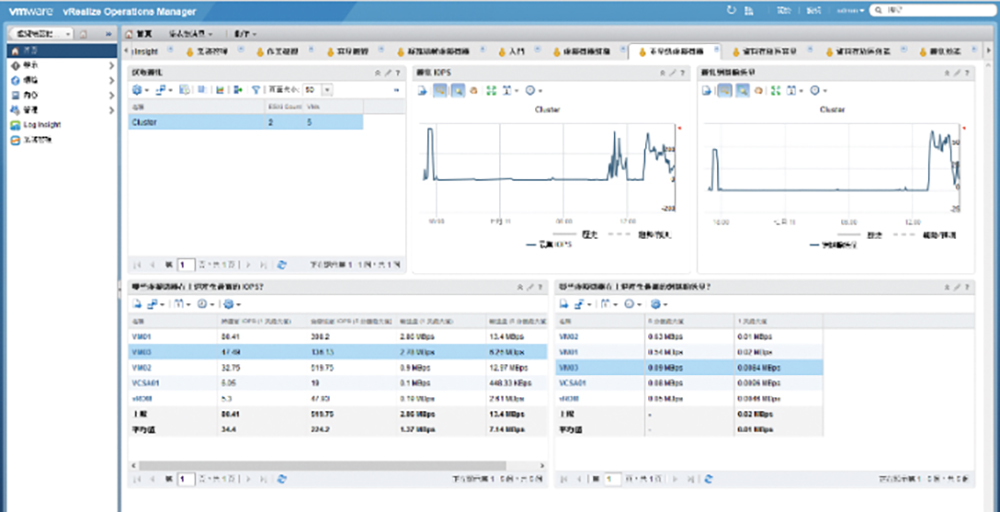The width and height of the screenshot is (1000, 512).
Task: Click the chart icon in cluster list toolbar
Action: point(220,91)
